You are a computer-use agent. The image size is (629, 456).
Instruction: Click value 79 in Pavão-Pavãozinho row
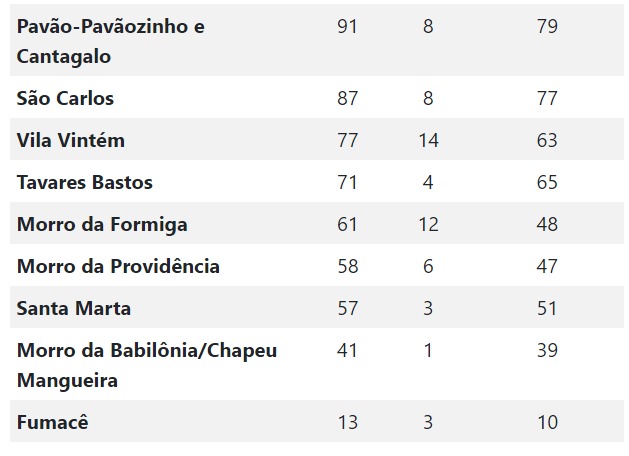tap(547, 26)
